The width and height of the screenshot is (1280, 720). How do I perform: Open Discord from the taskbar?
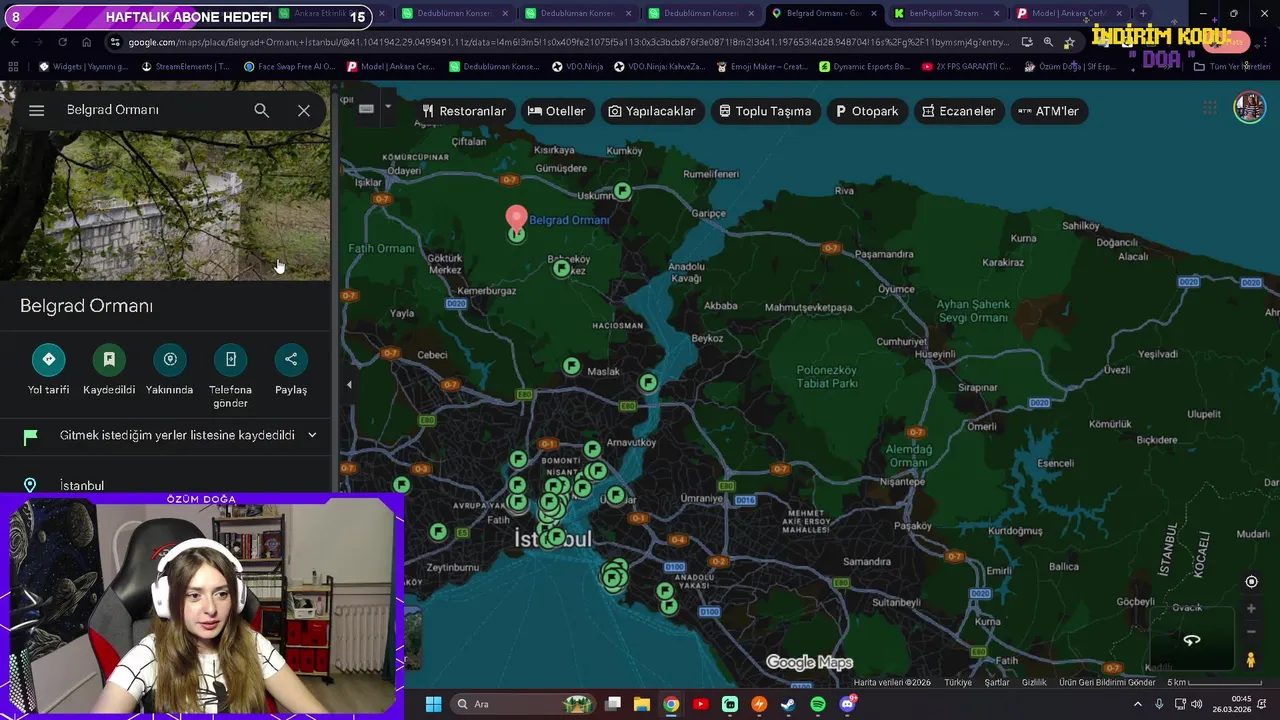pyautogui.click(x=848, y=704)
